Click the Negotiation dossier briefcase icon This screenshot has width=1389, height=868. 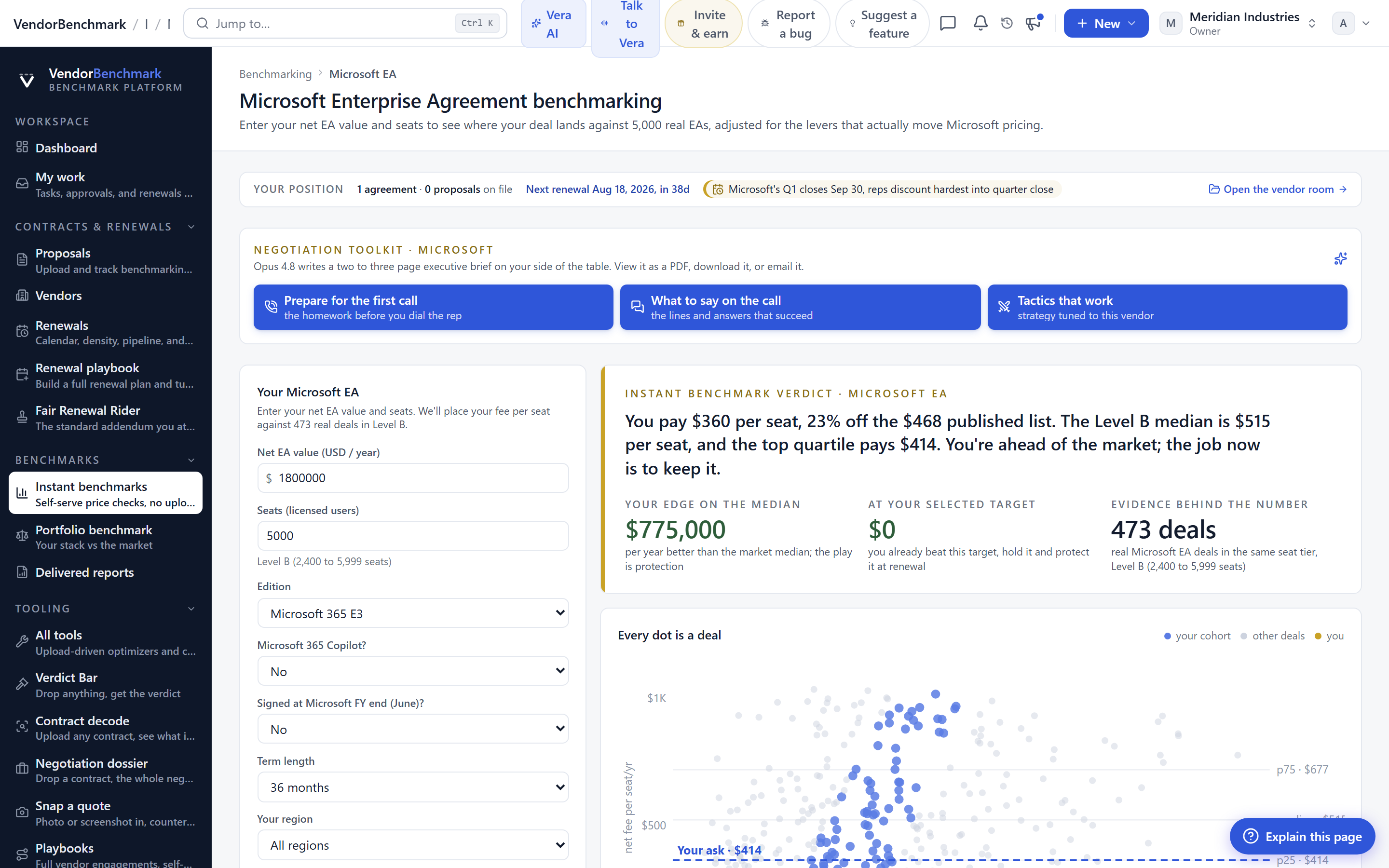(x=22, y=769)
